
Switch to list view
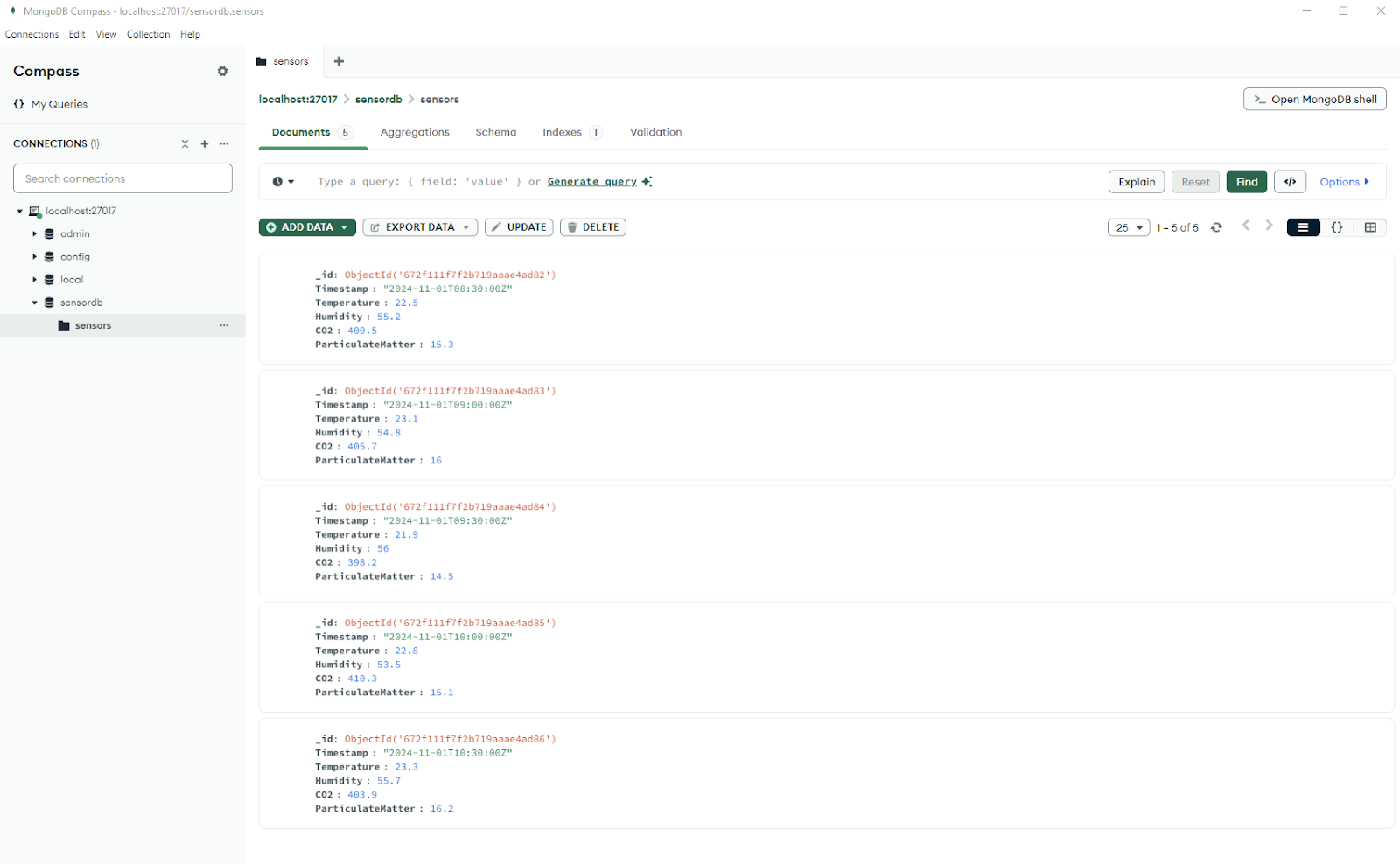pyautogui.click(x=1303, y=227)
